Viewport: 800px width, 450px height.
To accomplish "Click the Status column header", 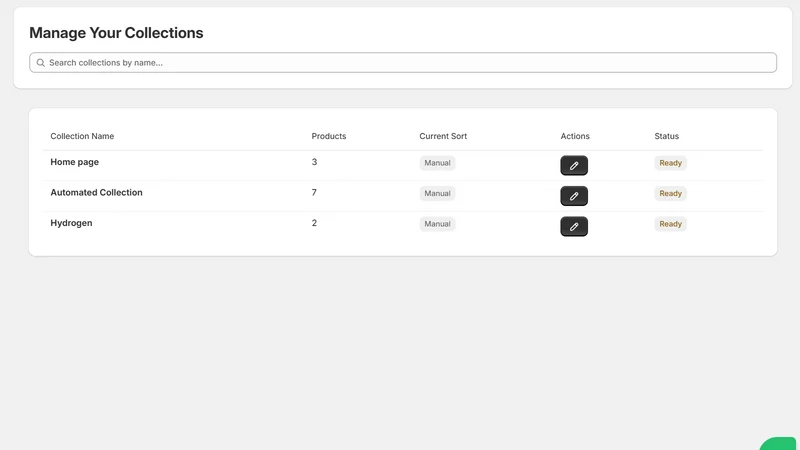I will (666, 136).
